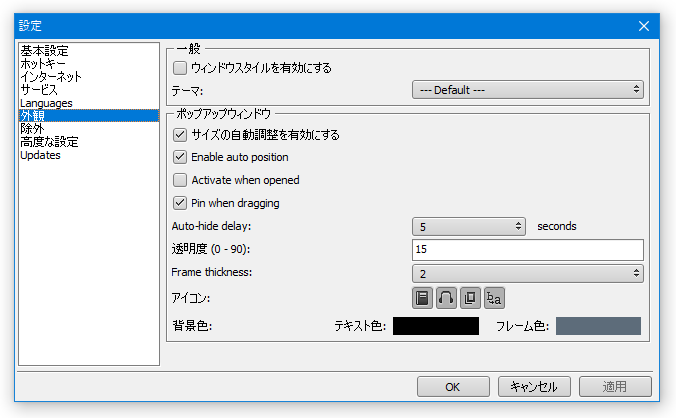Click the 'ba' replace text icon button
676x418 pixels.
pos(494,298)
